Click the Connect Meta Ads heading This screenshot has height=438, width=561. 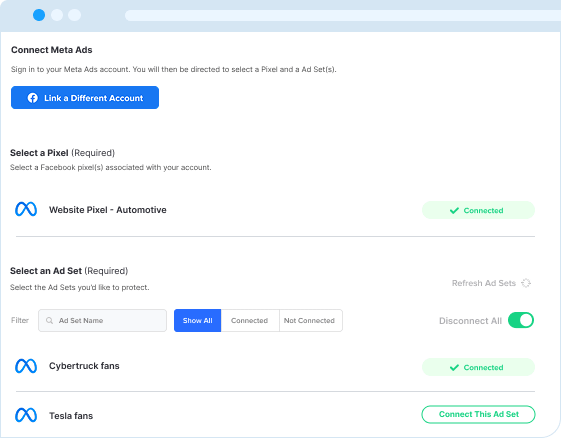(52, 50)
